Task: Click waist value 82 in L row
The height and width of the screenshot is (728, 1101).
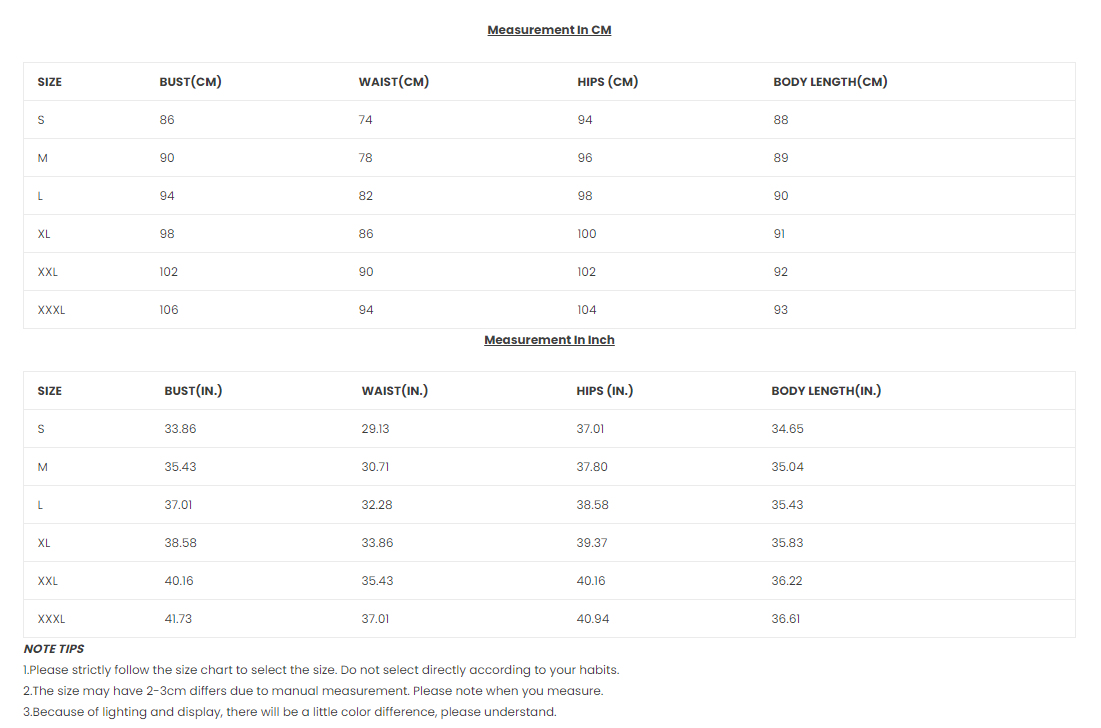Action: [366, 196]
